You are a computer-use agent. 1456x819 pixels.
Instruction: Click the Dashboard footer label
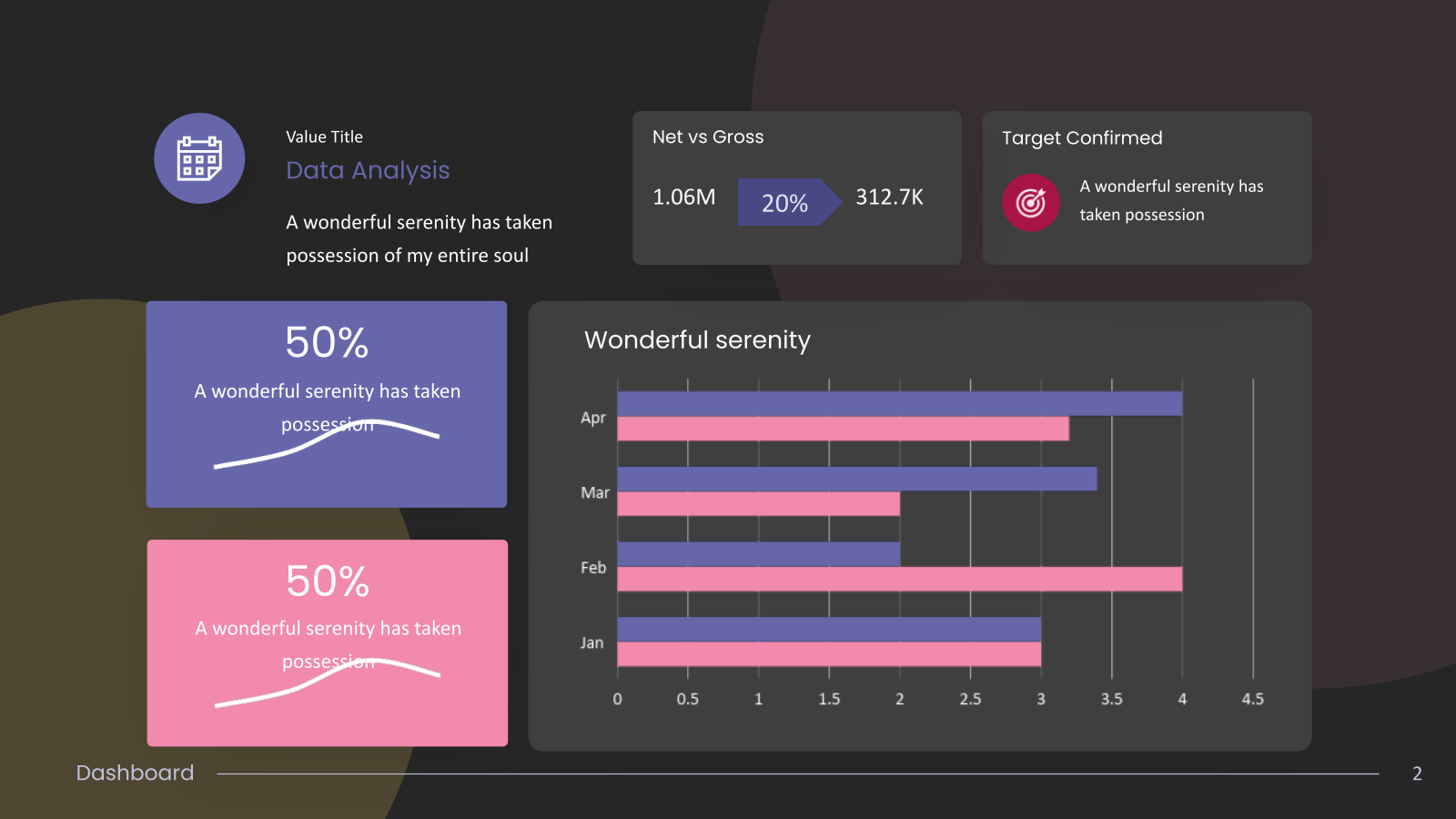coord(135,773)
